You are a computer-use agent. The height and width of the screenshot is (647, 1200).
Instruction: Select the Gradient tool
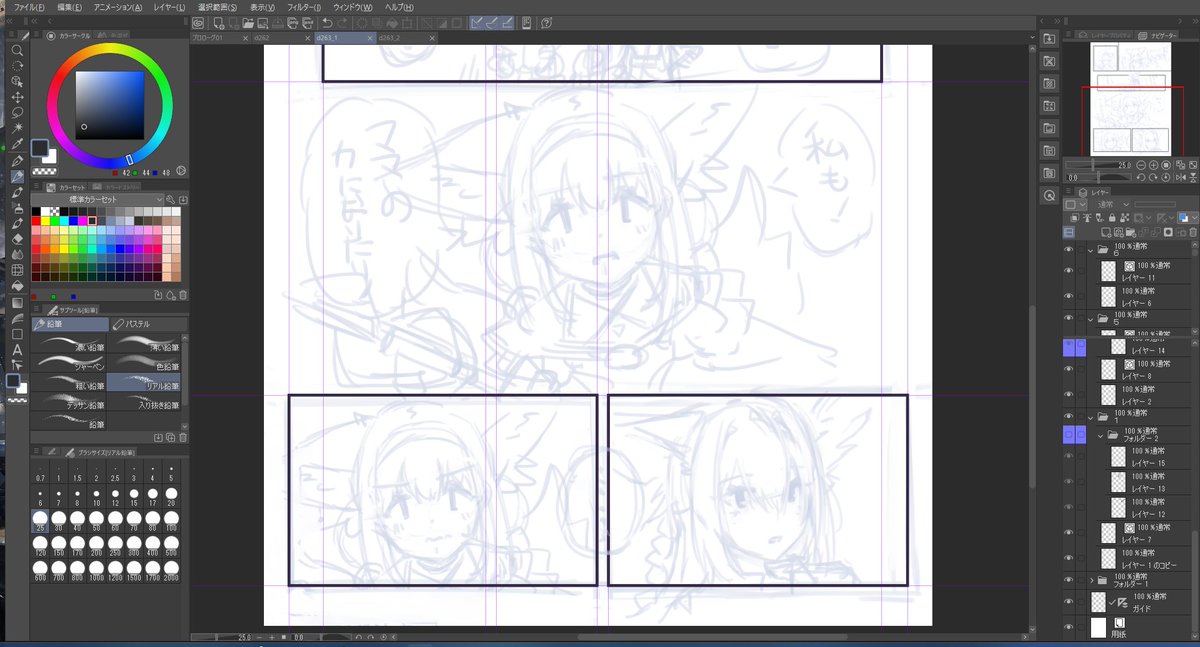tap(17, 302)
